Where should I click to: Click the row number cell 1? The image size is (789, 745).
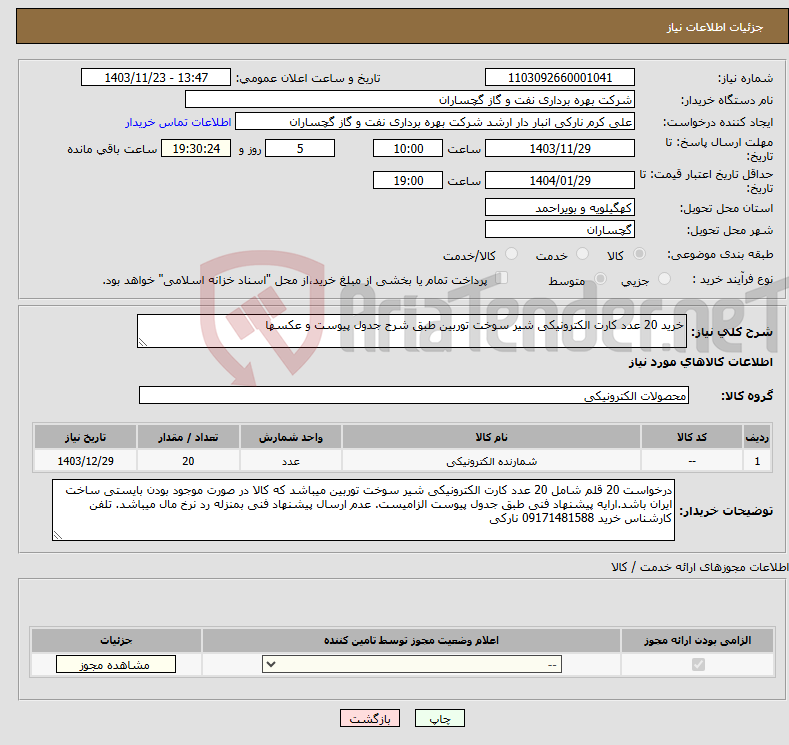757,461
